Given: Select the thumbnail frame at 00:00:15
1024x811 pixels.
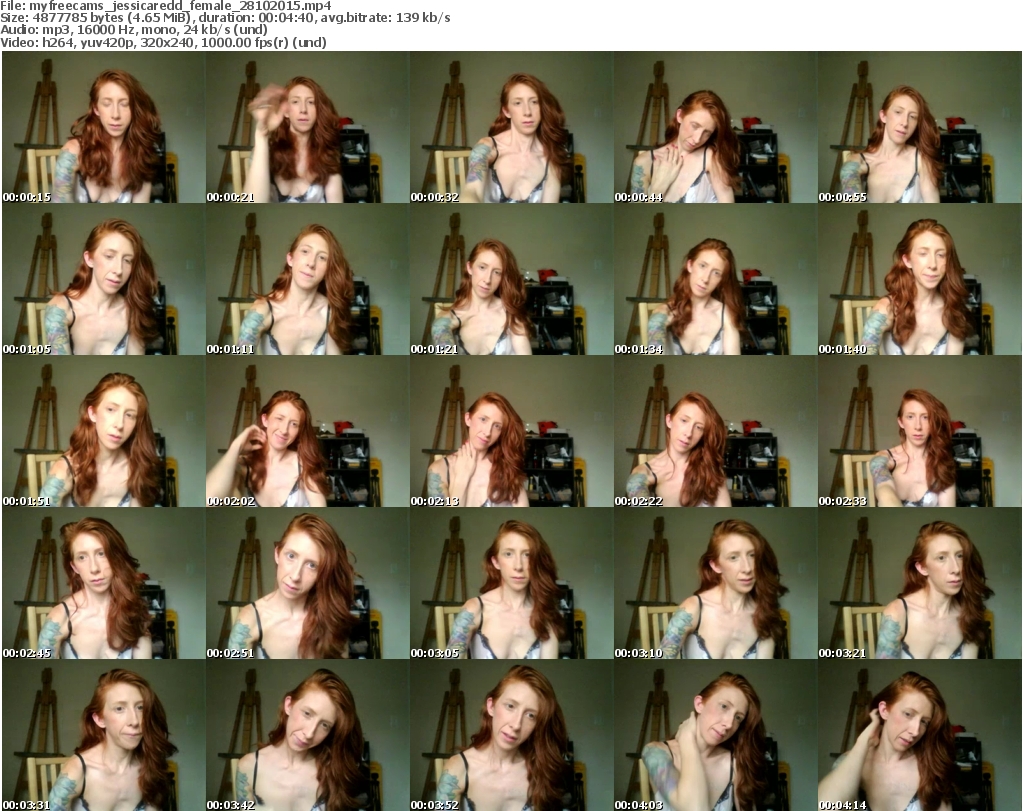Looking at the screenshot, I should point(104,127).
